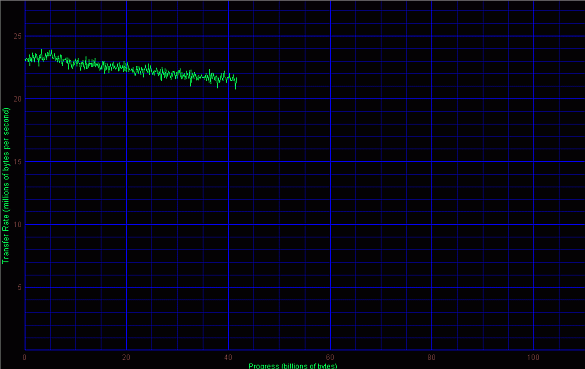Viewport: 585px width, 369px height.
Task: Click the 10 tick label on the vertical axis
Action: (18, 225)
